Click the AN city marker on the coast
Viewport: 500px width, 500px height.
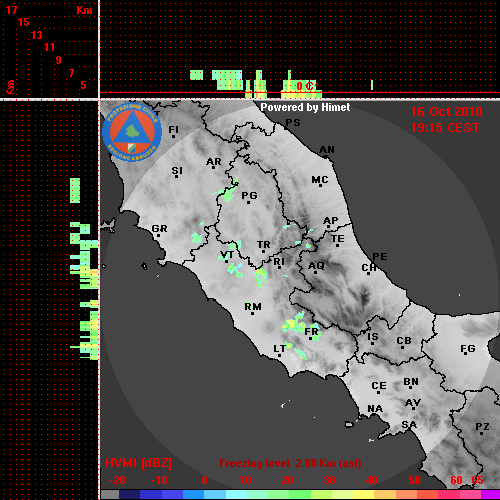pos(327,151)
